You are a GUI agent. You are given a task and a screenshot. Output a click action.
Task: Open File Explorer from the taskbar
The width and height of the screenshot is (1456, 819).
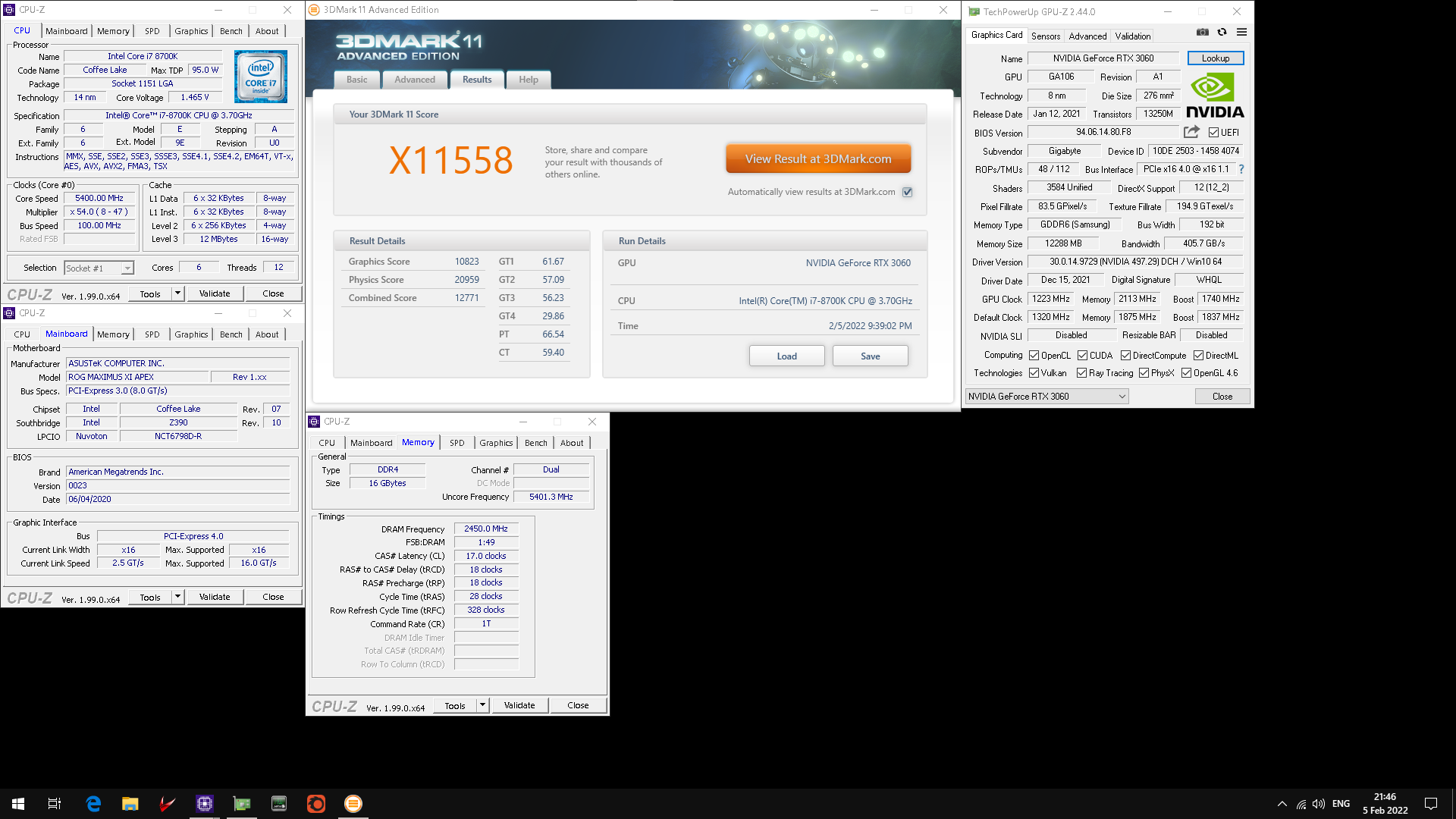tap(130, 804)
